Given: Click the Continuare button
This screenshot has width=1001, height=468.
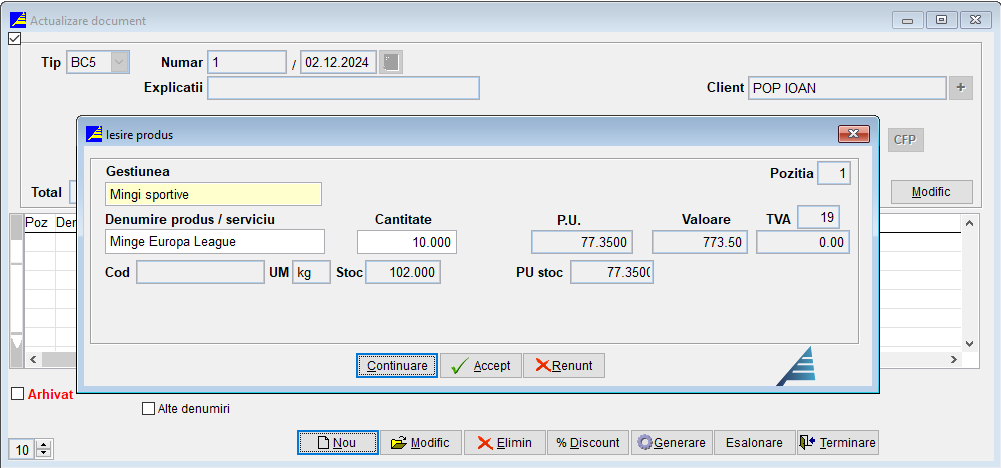Looking at the screenshot, I should 396,366.
